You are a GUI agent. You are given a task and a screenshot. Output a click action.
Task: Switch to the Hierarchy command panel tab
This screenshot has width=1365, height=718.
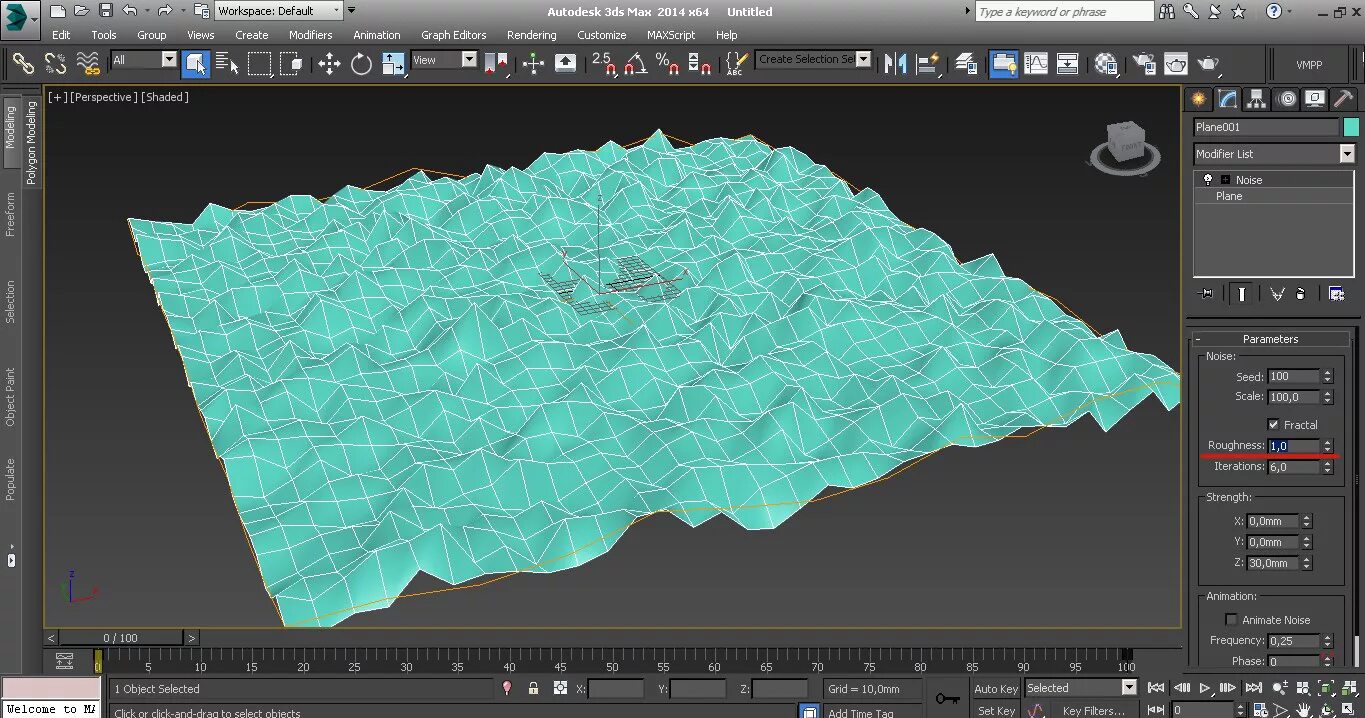point(1257,99)
